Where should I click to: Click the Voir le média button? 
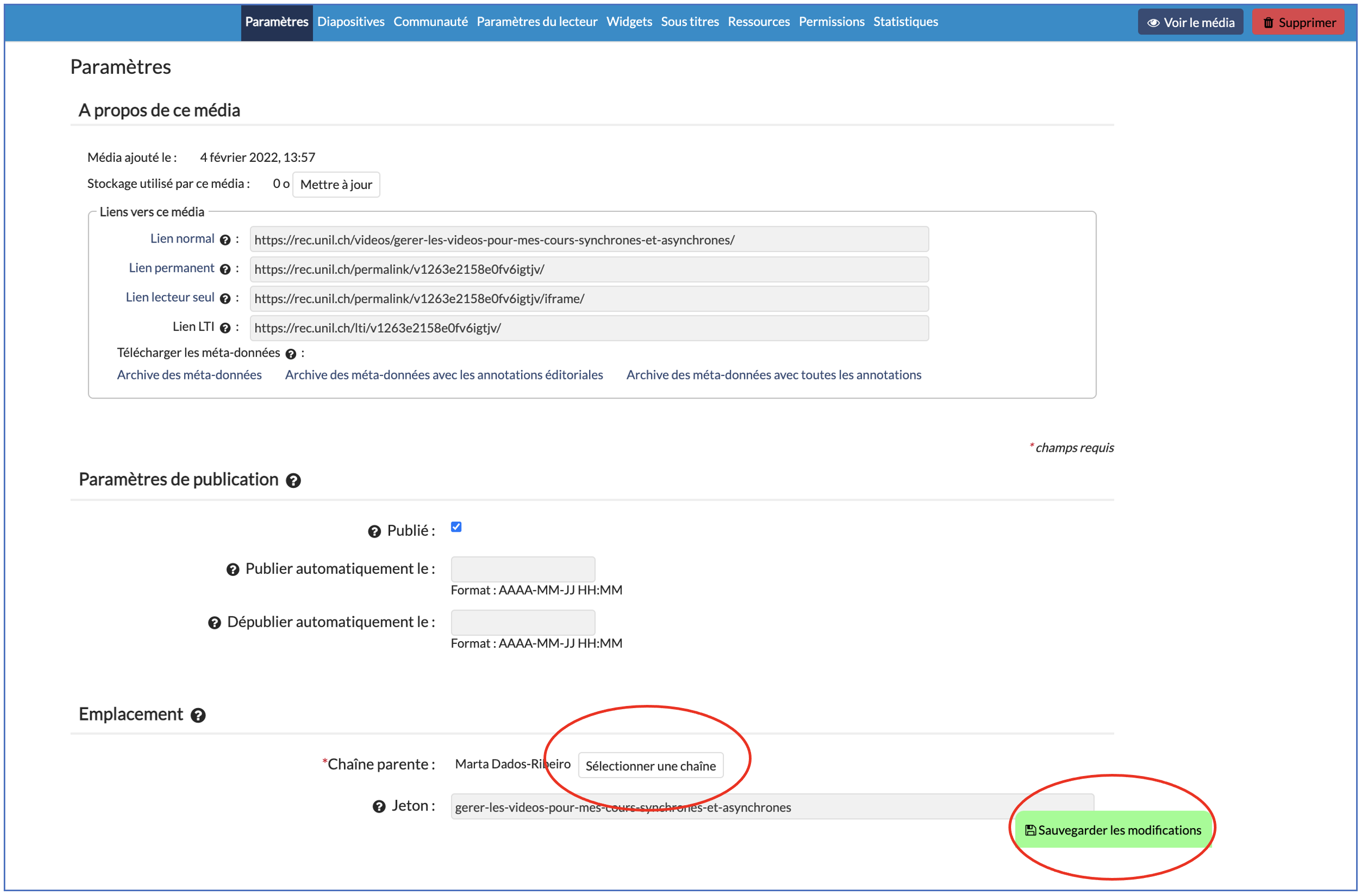[1190, 22]
